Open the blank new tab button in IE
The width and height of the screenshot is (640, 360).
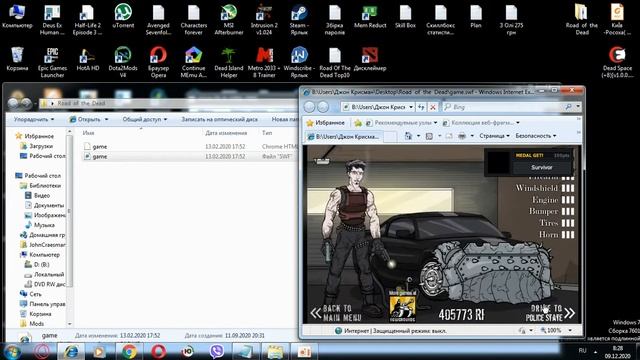[x=390, y=137]
